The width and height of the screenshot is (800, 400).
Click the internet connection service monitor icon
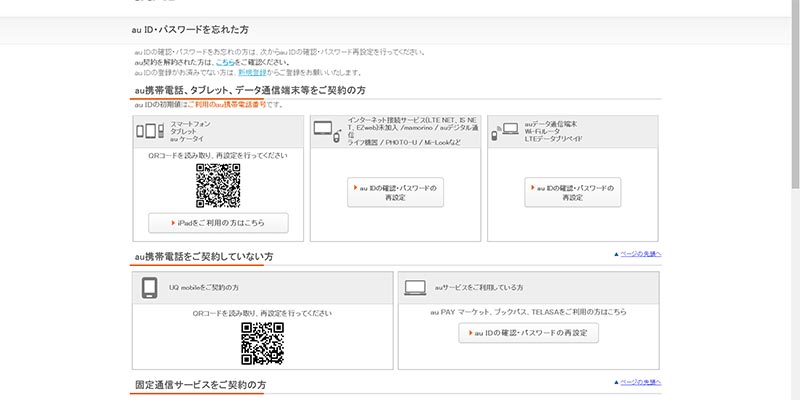click(x=327, y=130)
